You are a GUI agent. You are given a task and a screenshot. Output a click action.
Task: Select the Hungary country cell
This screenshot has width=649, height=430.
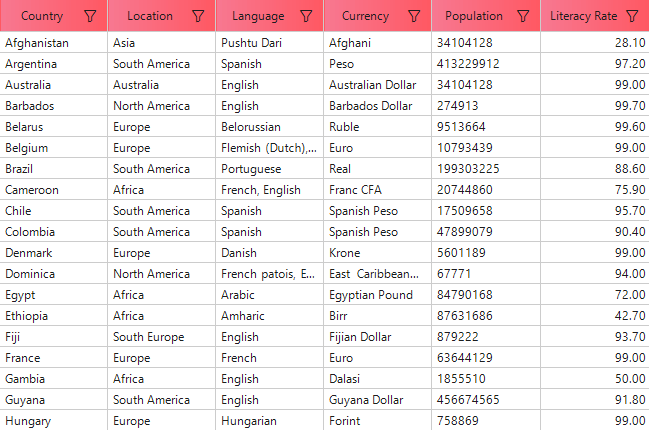pyautogui.click(x=28, y=421)
